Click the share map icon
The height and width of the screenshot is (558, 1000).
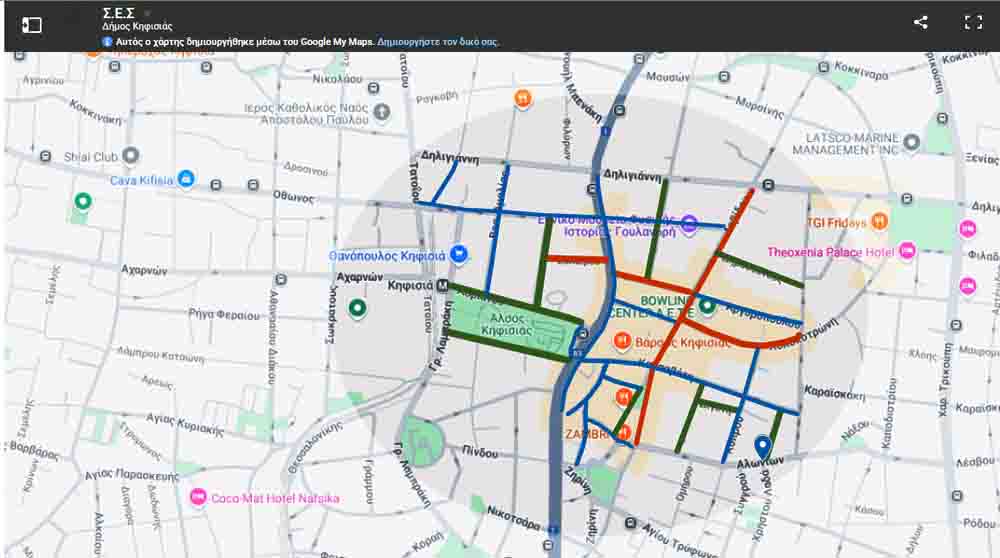pyautogui.click(x=920, y=23)
